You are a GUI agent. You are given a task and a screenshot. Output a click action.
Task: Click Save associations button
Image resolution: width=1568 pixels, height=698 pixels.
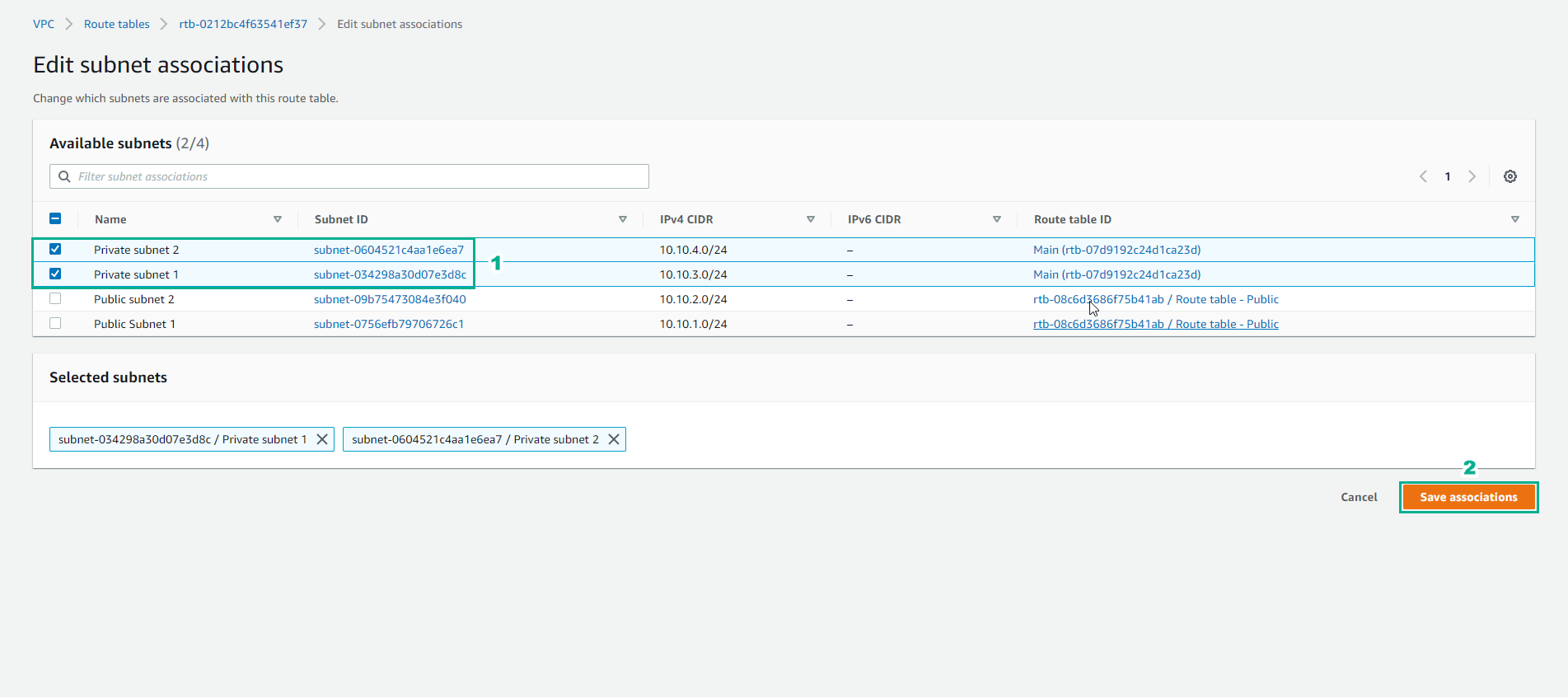(x=1468, y=497)
